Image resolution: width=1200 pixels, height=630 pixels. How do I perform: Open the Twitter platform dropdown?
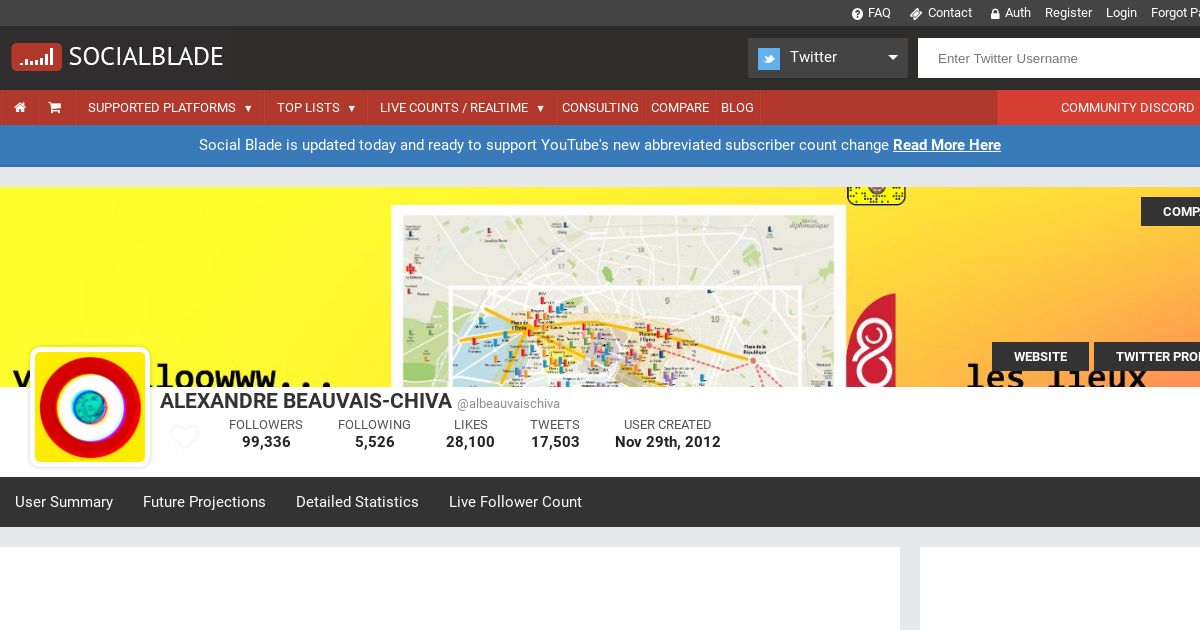(828, 58)
